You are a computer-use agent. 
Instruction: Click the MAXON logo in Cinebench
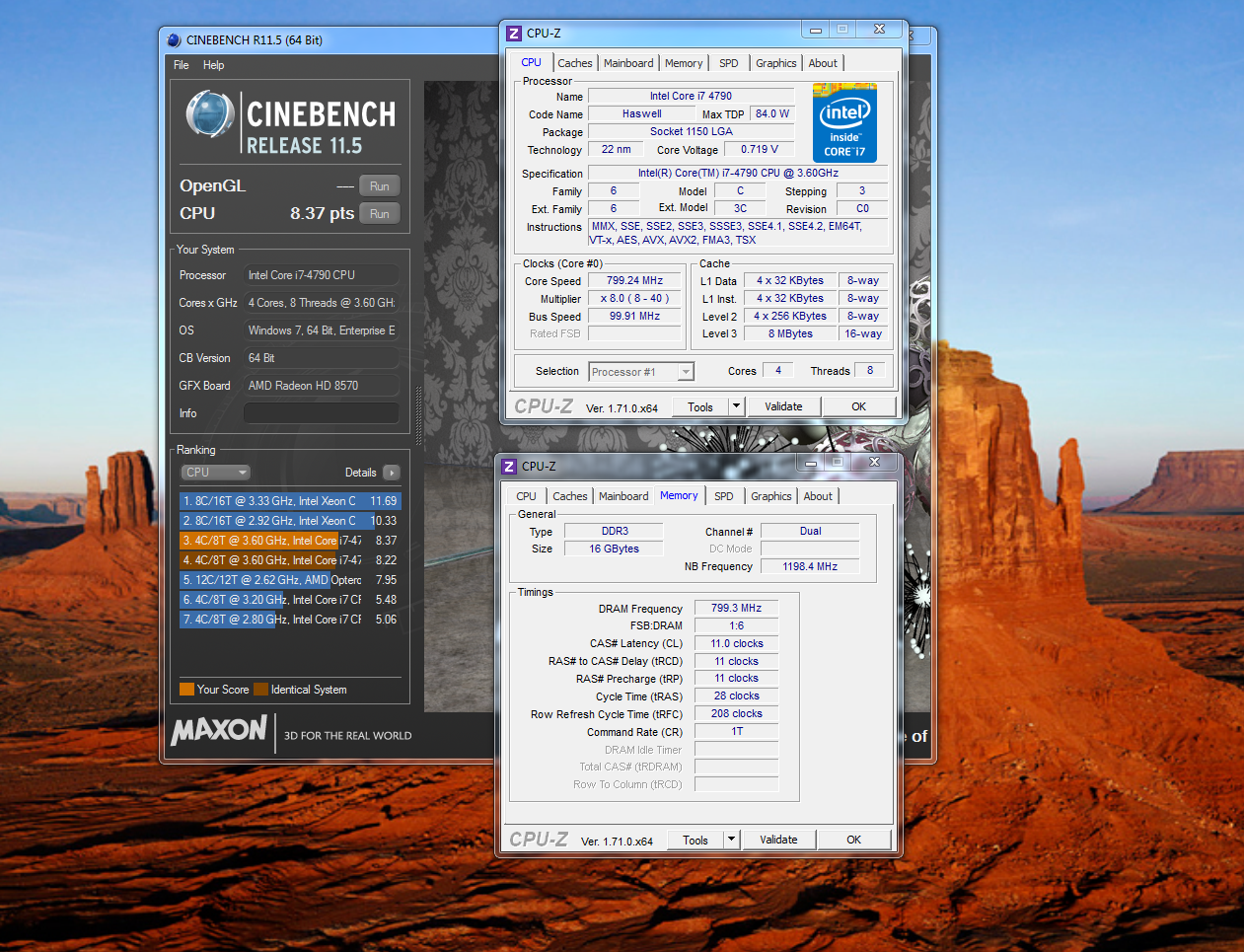point(219,731)
